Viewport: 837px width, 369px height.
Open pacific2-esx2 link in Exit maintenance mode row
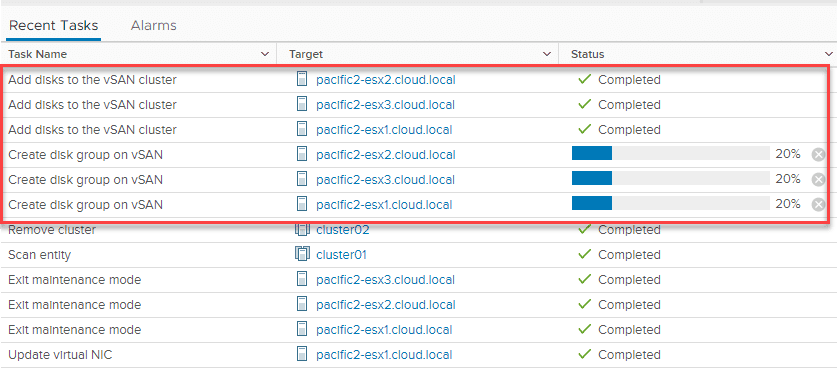(x=385, y=305)
